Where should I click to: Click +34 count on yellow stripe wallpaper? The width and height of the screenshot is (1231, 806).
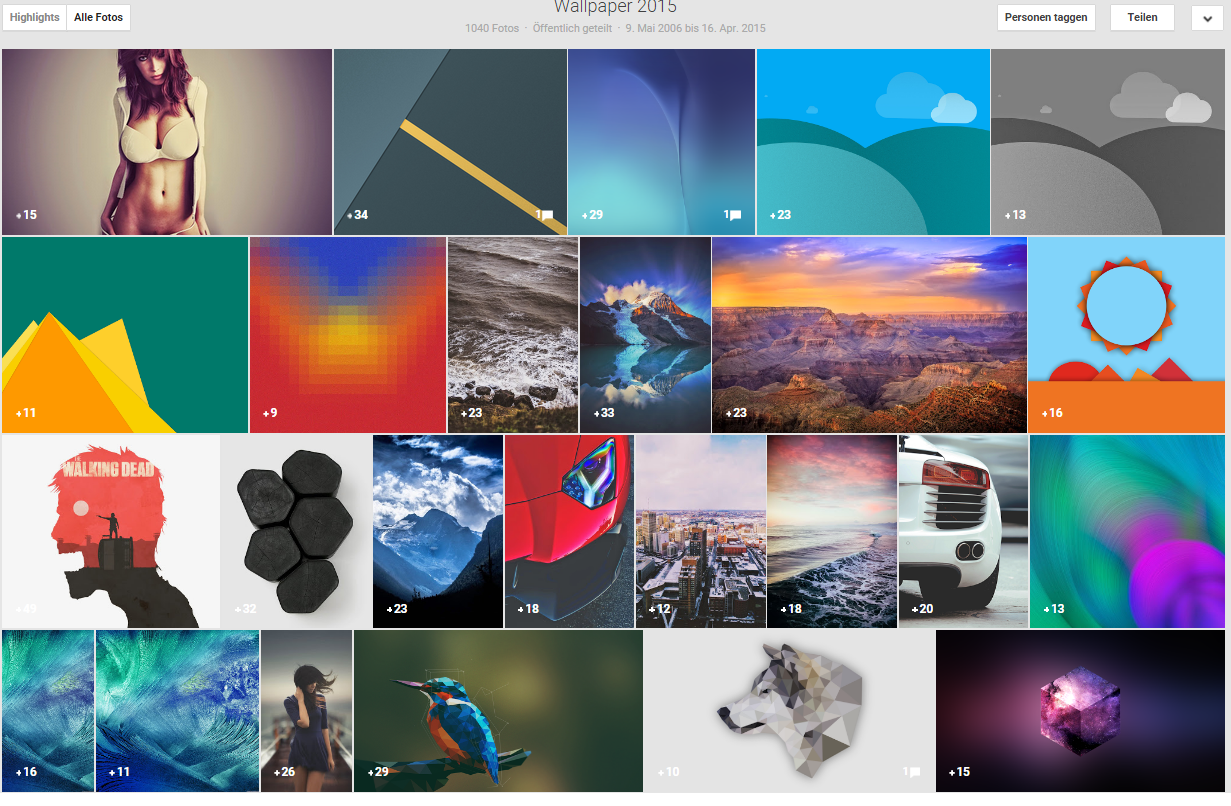pyautogui.click(x=357, y=215)
